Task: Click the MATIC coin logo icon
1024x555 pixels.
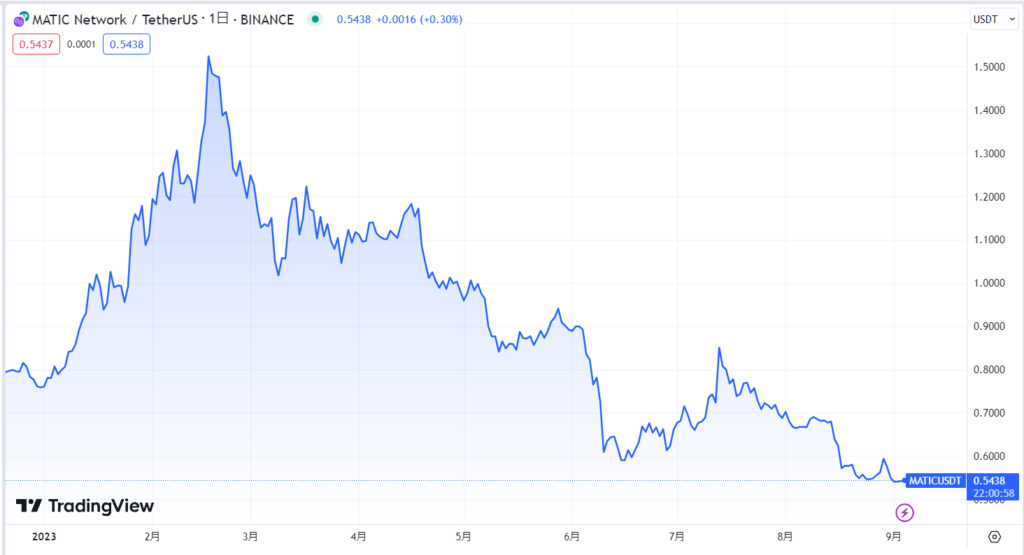Action: tap(19, 20)
